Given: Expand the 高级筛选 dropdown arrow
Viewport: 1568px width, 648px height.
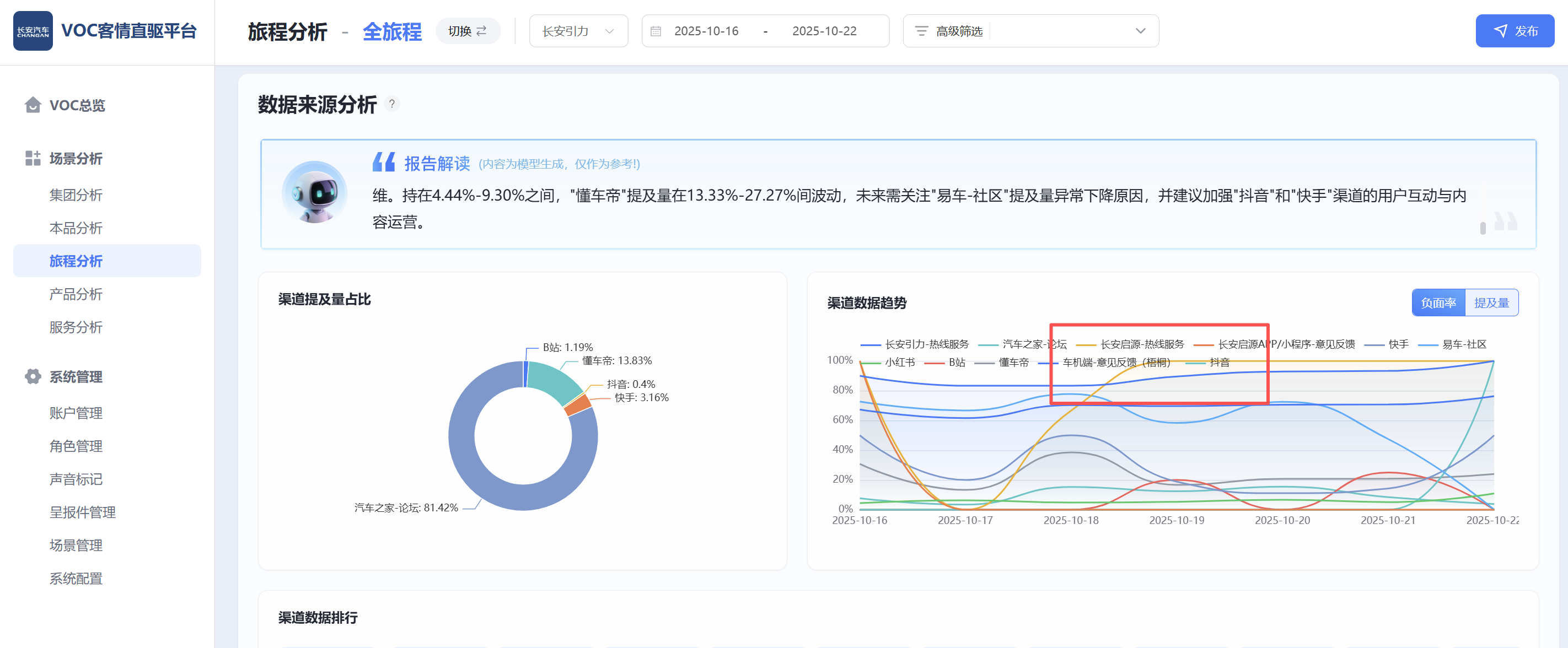Looking at the screenshot, I should pos(1140,31).
